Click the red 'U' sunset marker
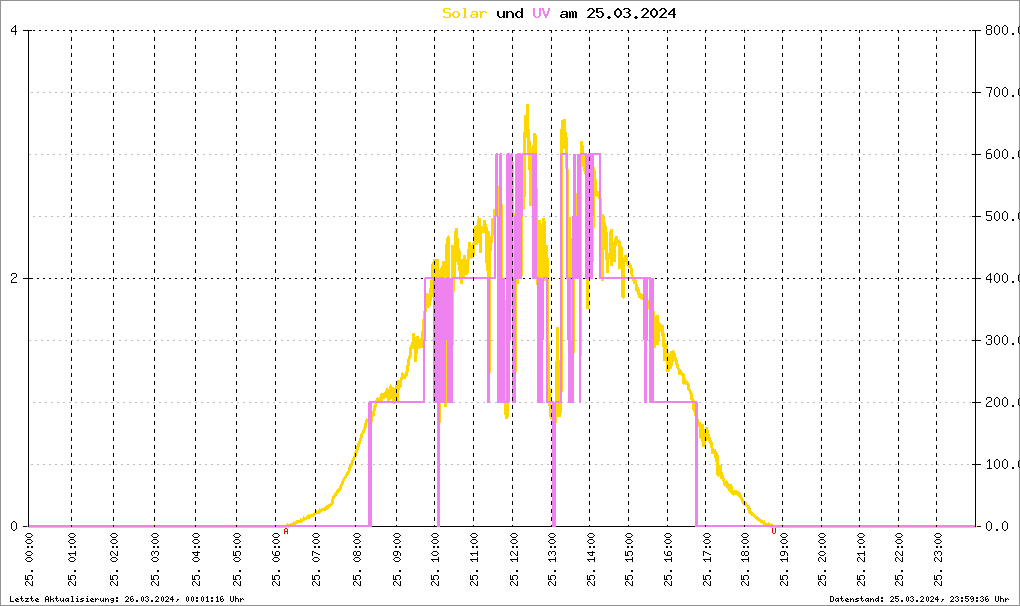Screen dimensions: 1020x606 coord(773,531)
